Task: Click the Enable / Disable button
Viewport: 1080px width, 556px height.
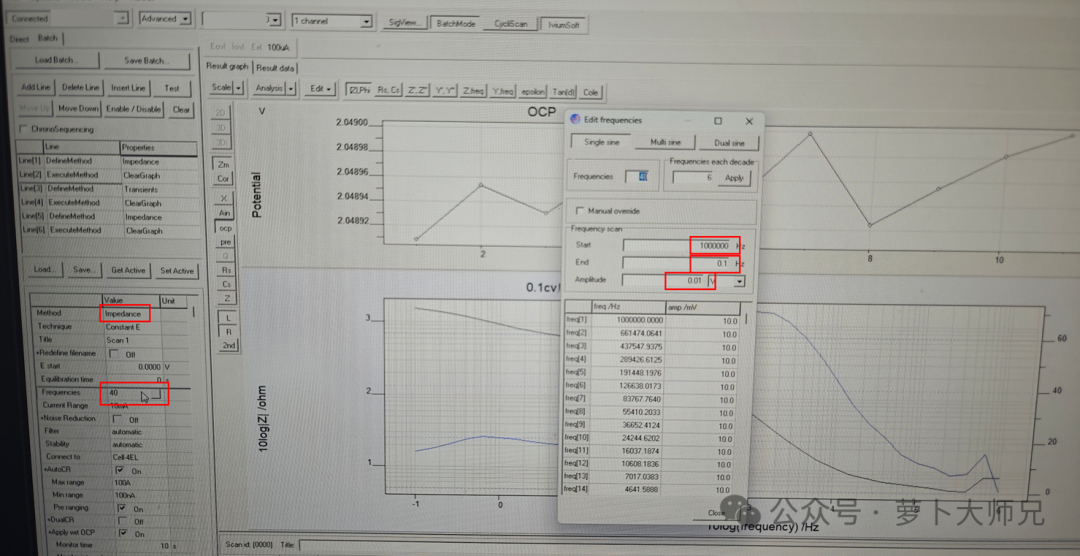Action: click(x=134, y=109)
